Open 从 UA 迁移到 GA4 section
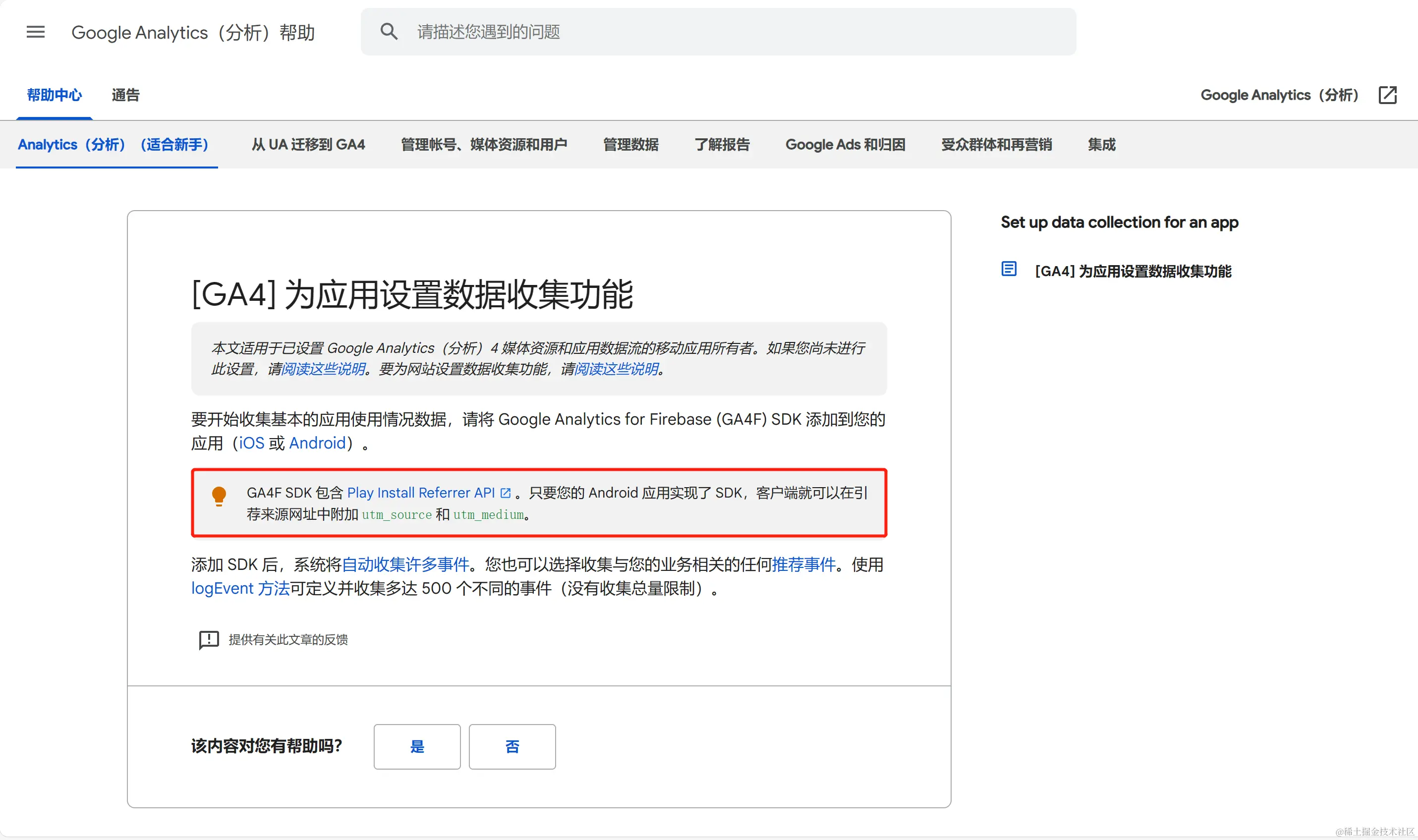The width and height of the screenshot is (1418, 840). [308, 145]
